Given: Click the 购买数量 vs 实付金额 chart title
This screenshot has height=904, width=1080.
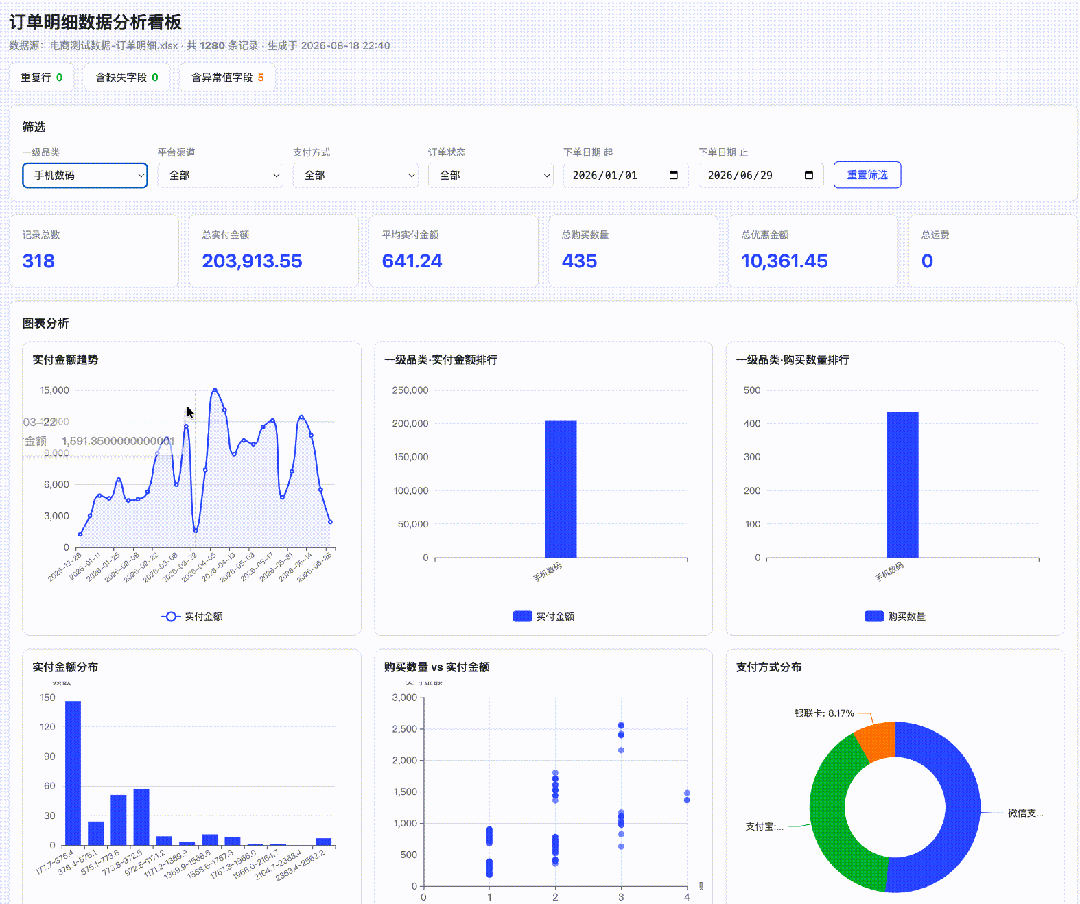Looking at the screenshot, I should tap(437, 667).
